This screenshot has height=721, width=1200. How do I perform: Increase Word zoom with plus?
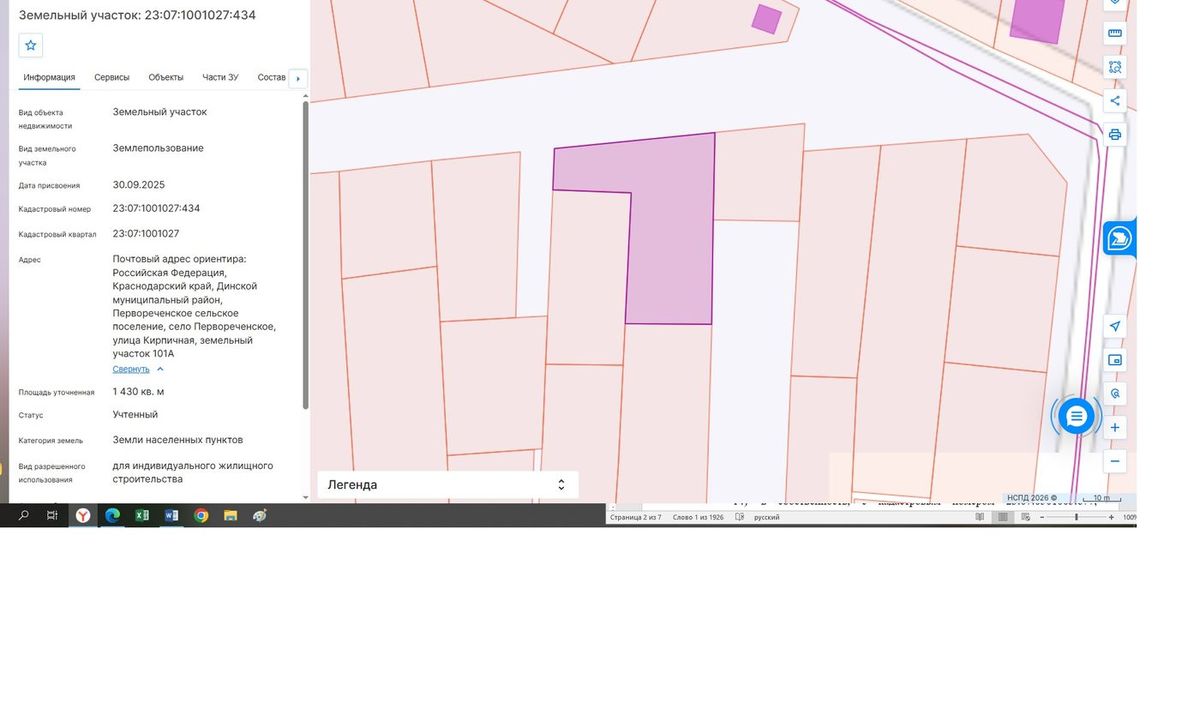point(1111,517)
